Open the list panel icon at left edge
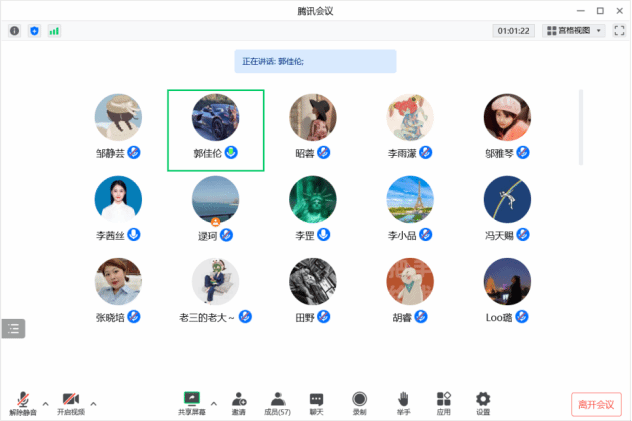Image resolution: width=632 pixels, height=421 pixels. pyautogui.click(x=13, y=328)
